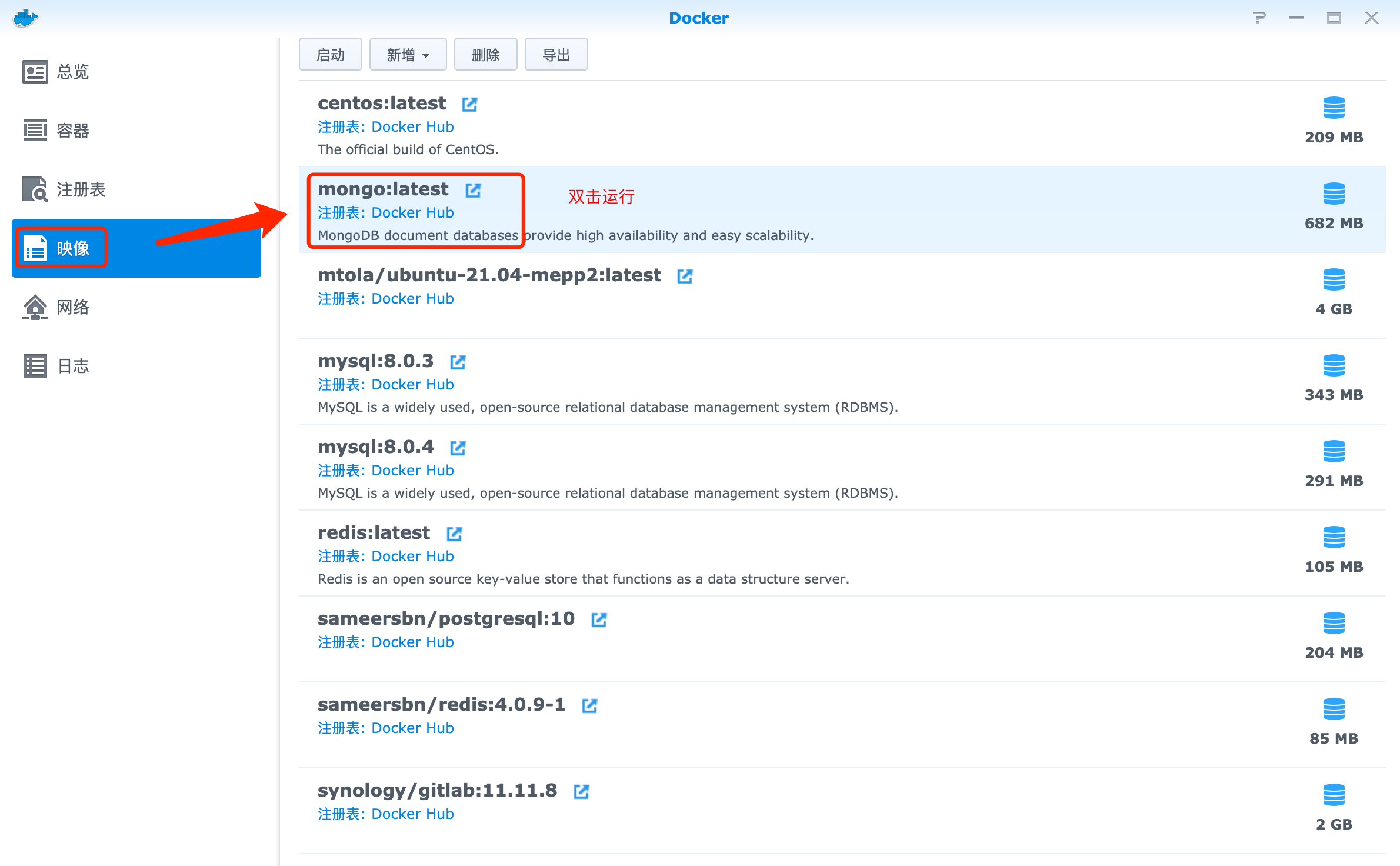Switch to the 总览 overview tab
1400x866 pixels.
point(72,72)
